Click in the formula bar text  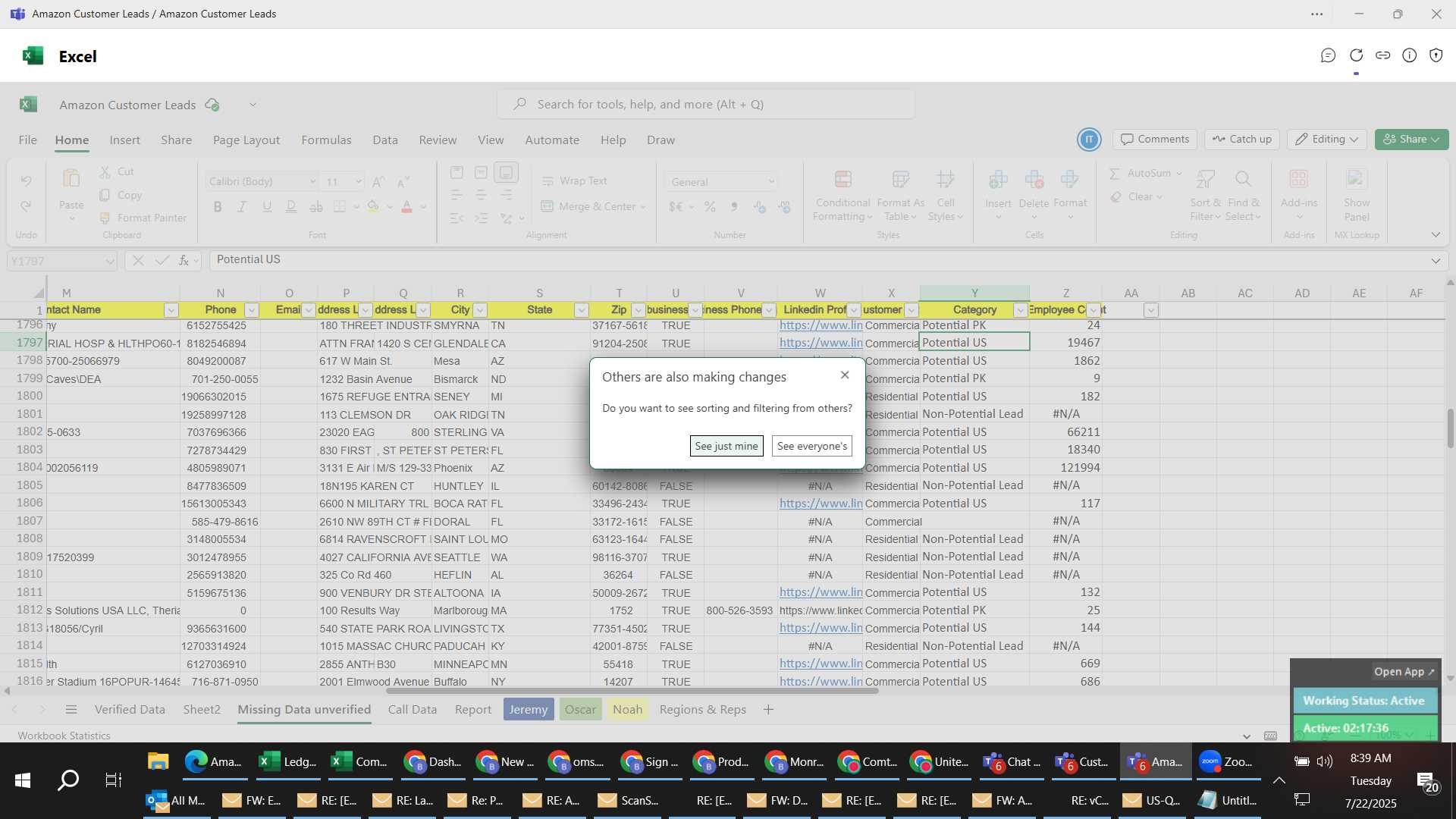tap(817, 260)
